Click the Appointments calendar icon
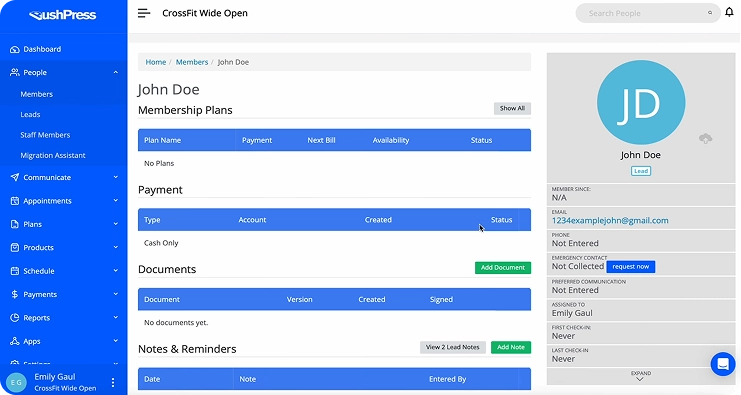The image size is (741, 395). [15, 201]
